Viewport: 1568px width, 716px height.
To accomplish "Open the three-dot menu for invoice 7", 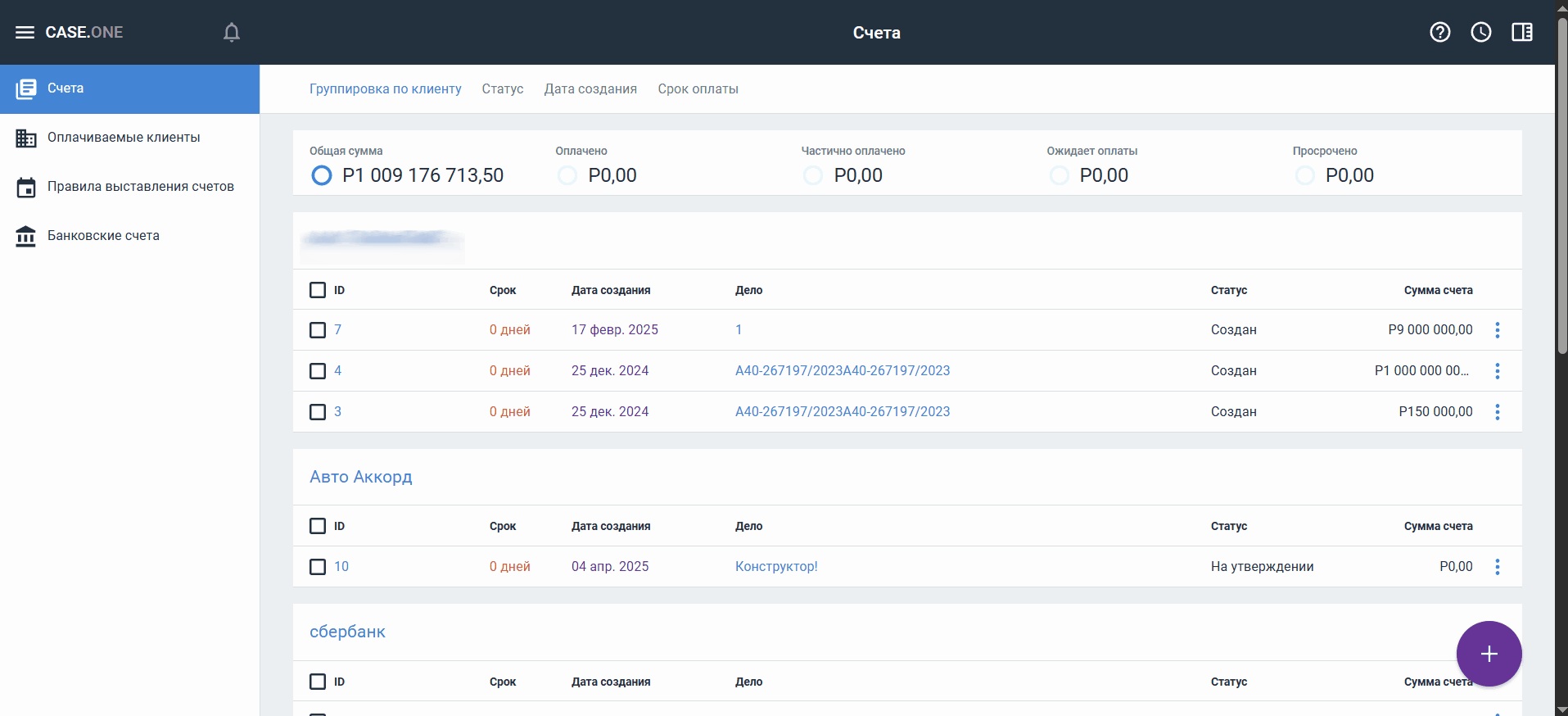I will (x=1497, y=330).
